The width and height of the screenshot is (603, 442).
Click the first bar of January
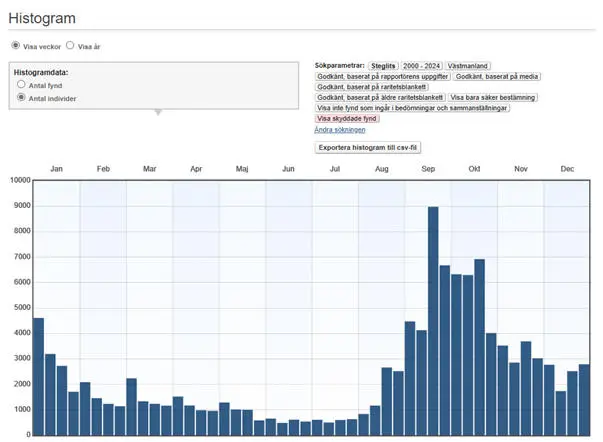click(38, 376)
